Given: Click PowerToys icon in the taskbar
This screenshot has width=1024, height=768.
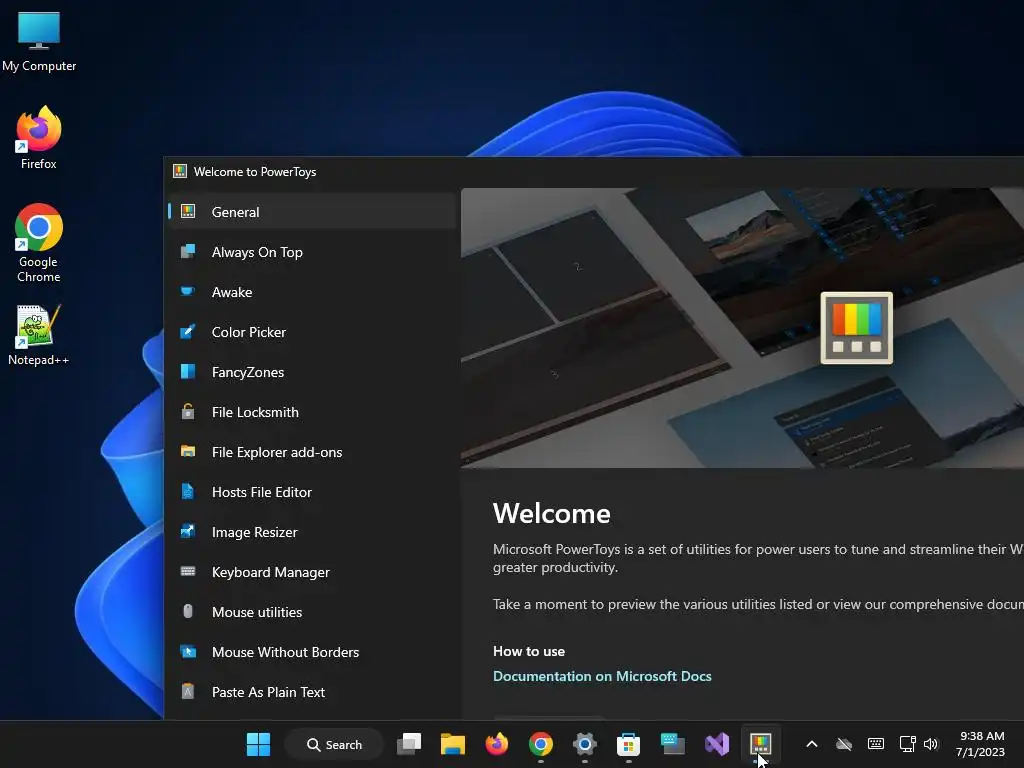Looking at the screenshot, I should click(761, 744).
